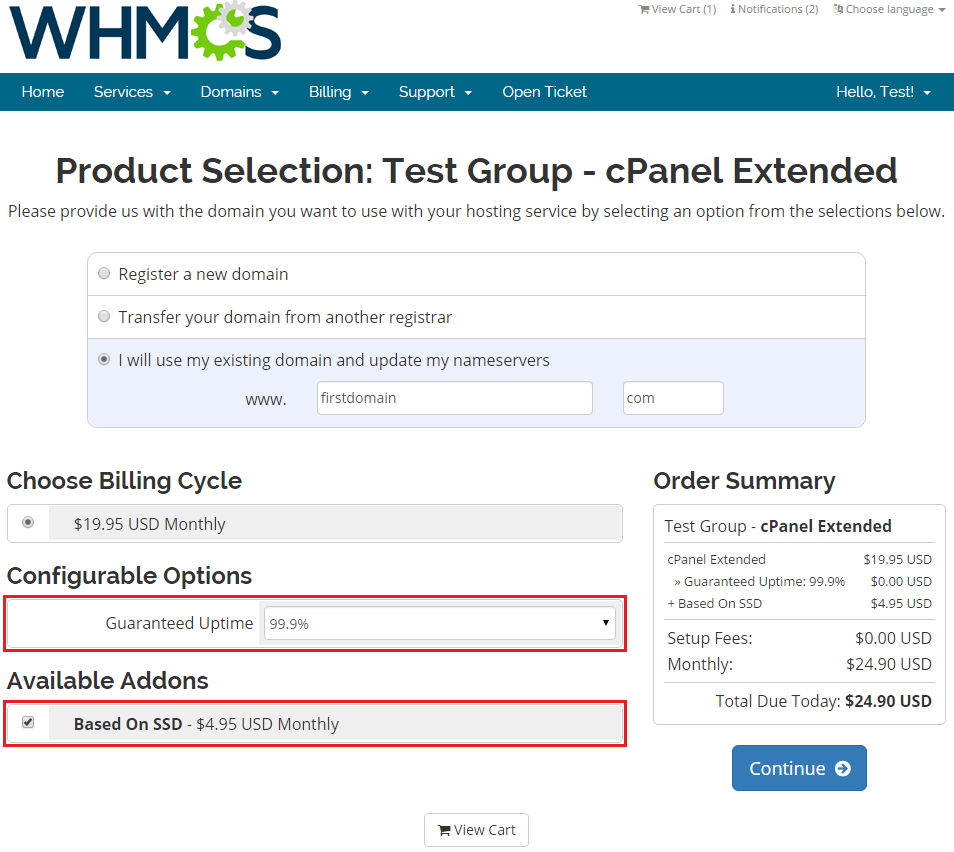Select Register a new domain radio button
Viewport: 954px width, 852px height.
tap(104, 273)
